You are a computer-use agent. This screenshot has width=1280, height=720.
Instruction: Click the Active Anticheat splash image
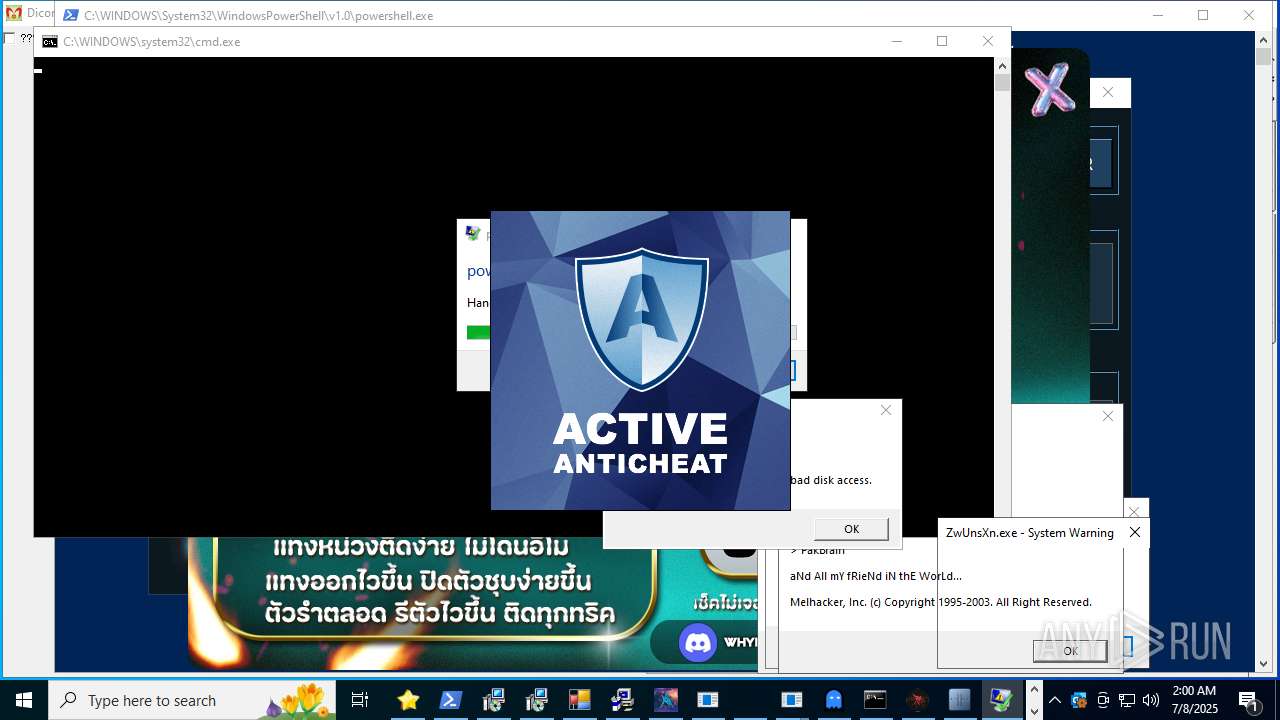(x=640, y=360)
